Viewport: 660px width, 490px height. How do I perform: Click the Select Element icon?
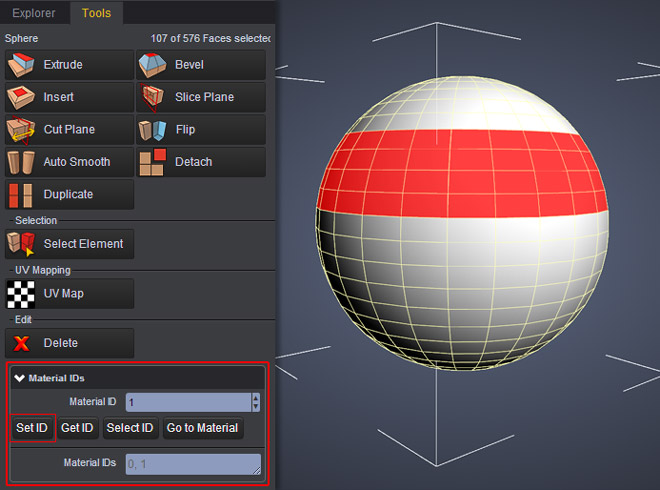click(x=21, y=244)
